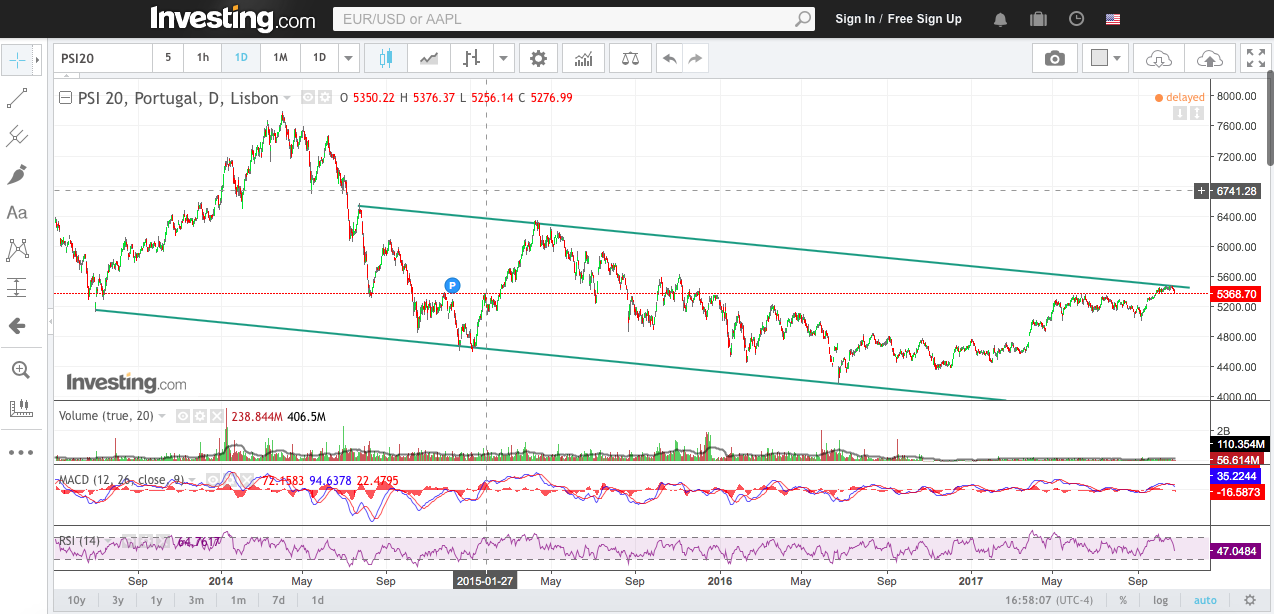Select the 3y time range
This screenshot has width=1274, height=614.
(x=118, y=600)
